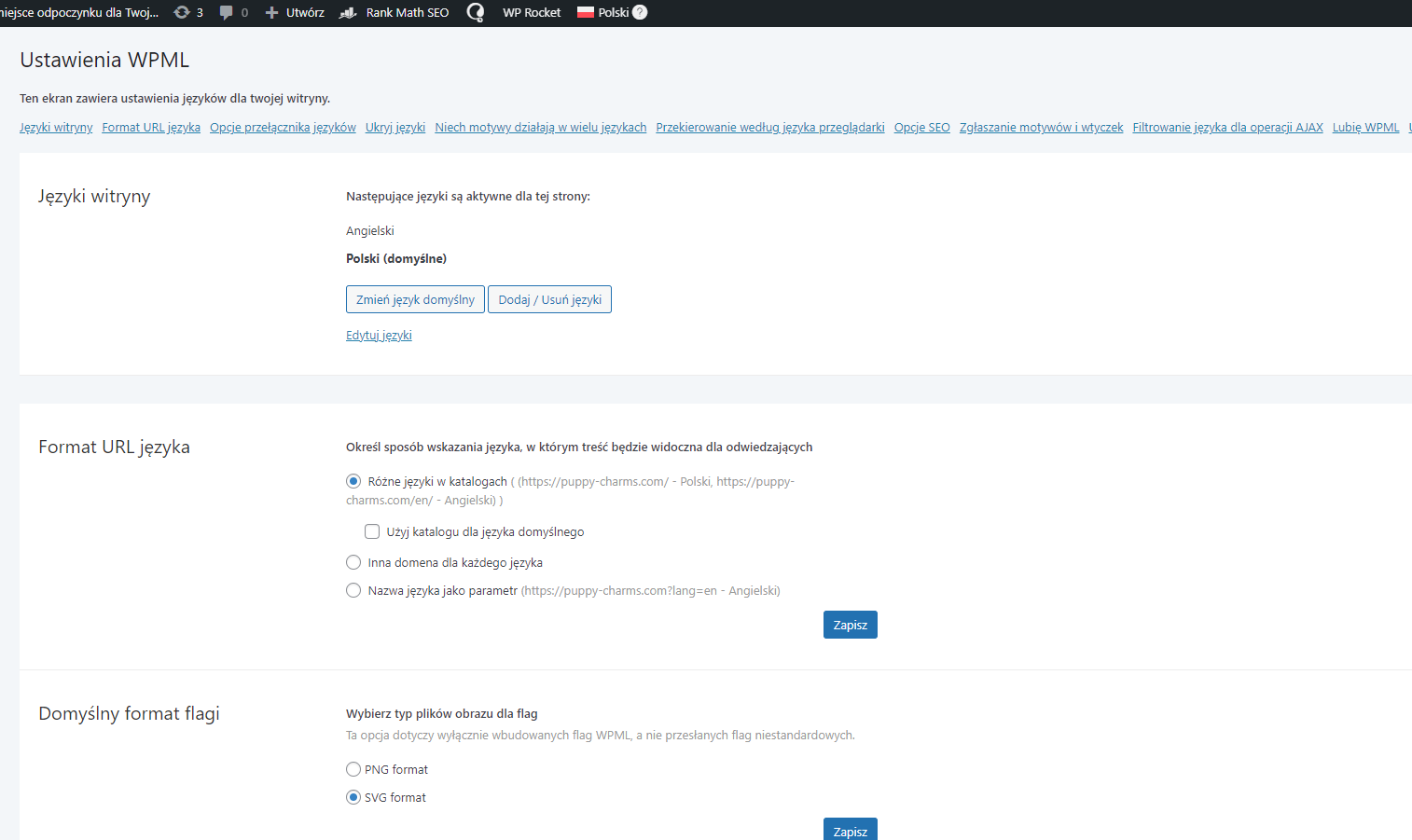This screenshot has height=840, width=1412.
Task: Jump to Opcje SEO link
Action: [x=922, y=128]
